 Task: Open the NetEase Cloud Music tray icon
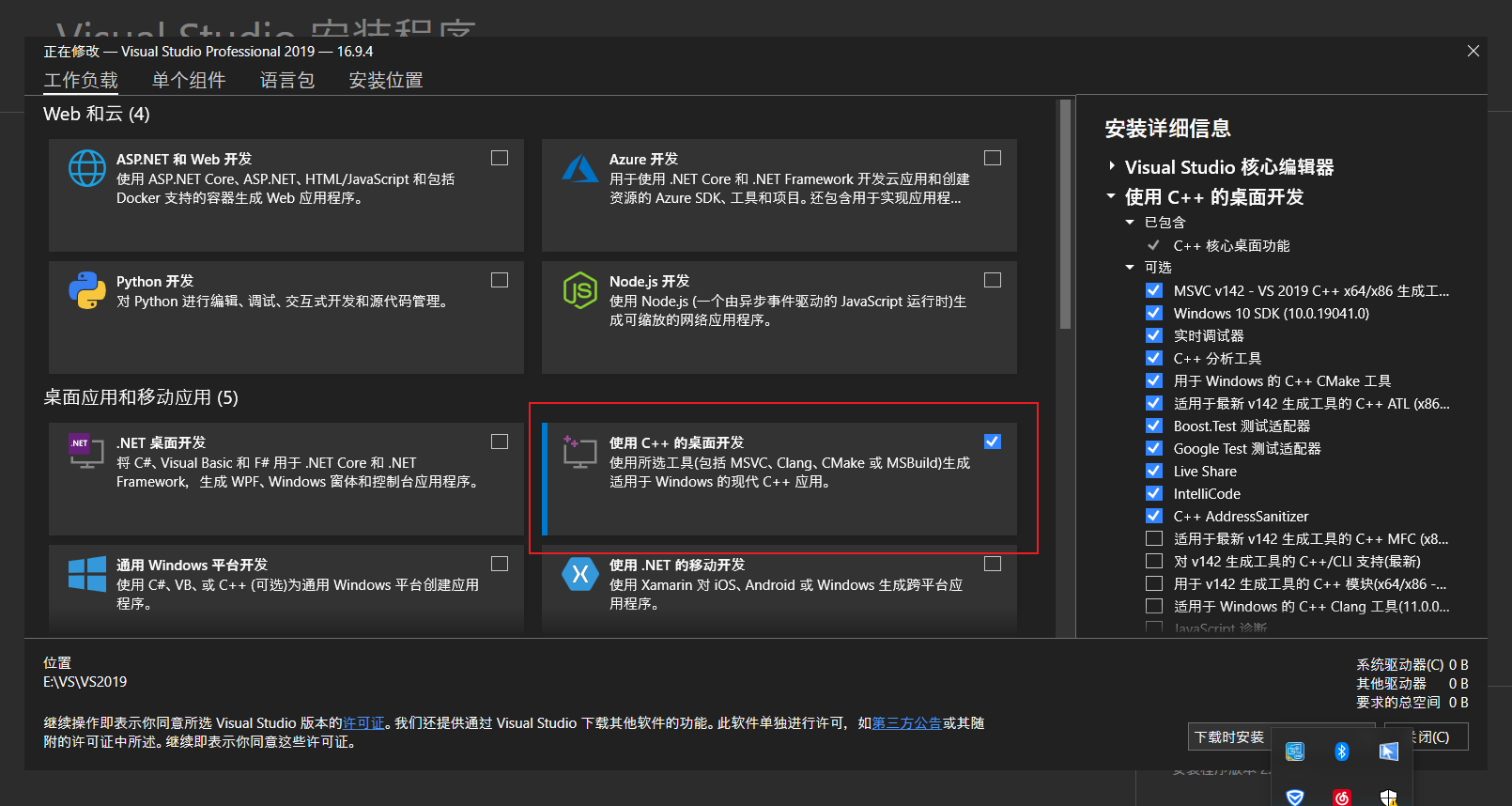1342,798
